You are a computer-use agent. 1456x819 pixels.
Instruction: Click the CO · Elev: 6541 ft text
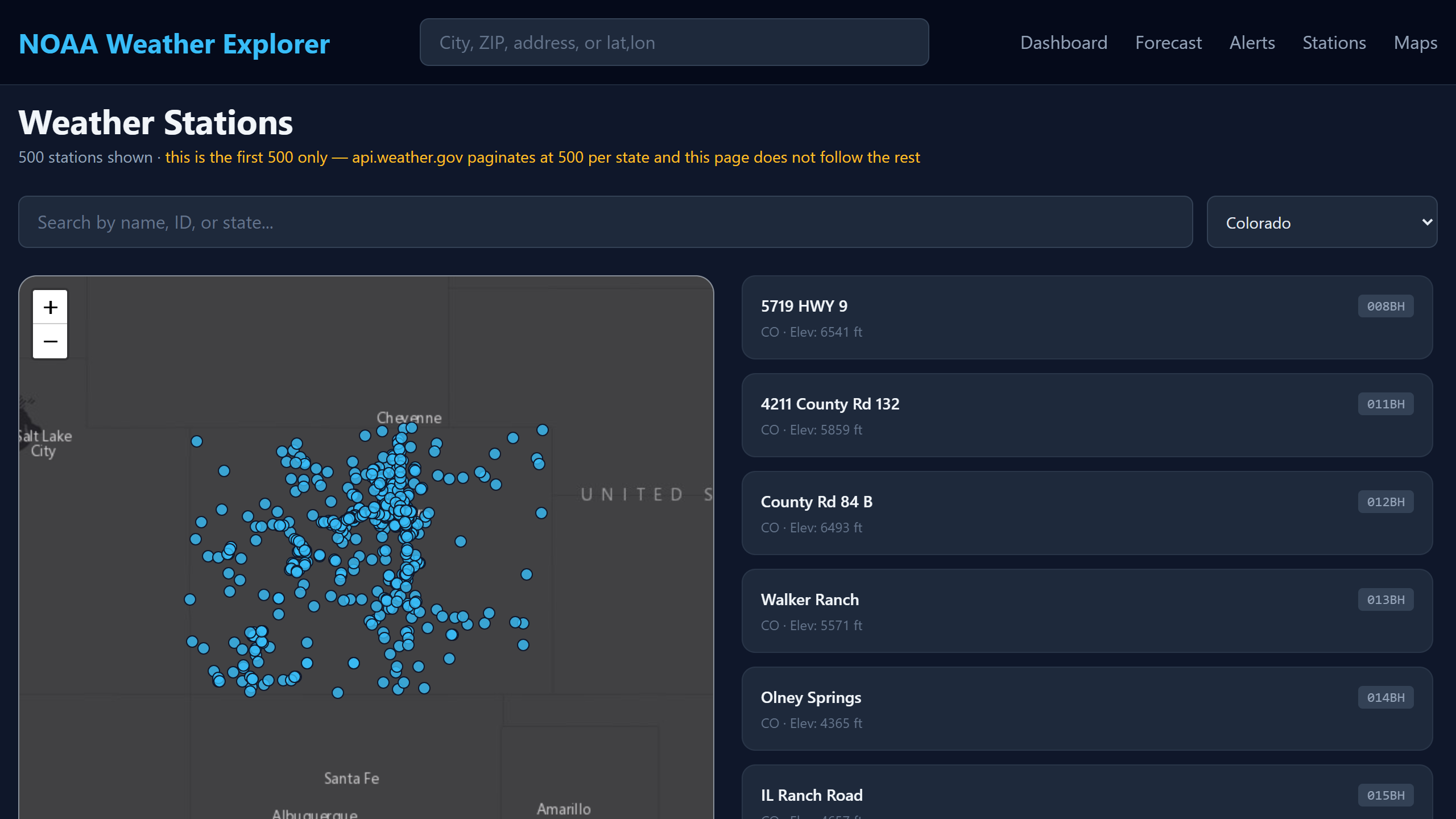click(x=812, y=332)
